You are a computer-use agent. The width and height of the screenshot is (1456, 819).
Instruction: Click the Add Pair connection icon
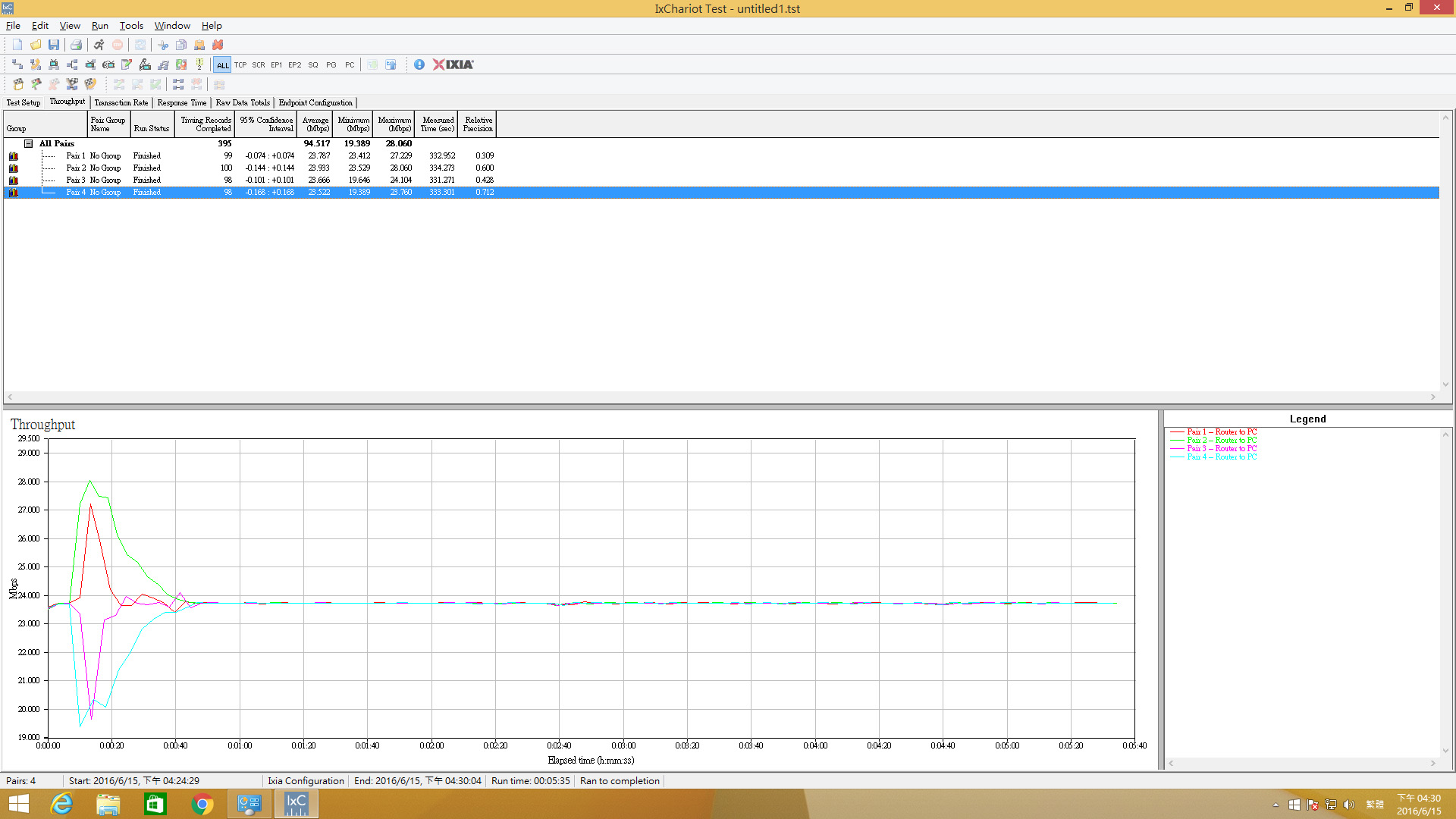pyautogui.click(x=17, y=64)
